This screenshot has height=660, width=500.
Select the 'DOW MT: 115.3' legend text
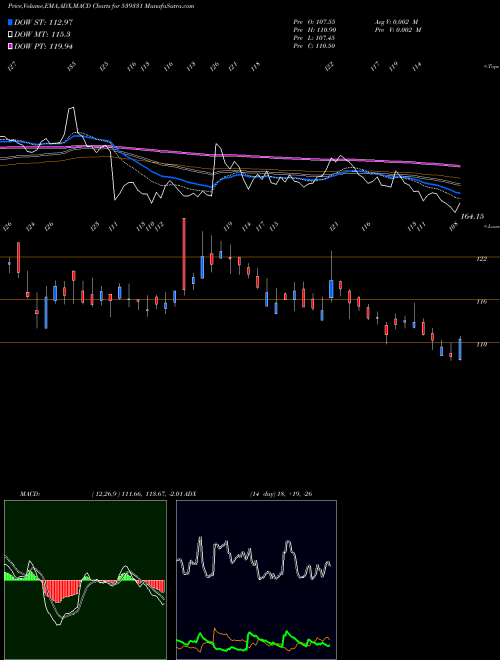(x=42, y=35)
